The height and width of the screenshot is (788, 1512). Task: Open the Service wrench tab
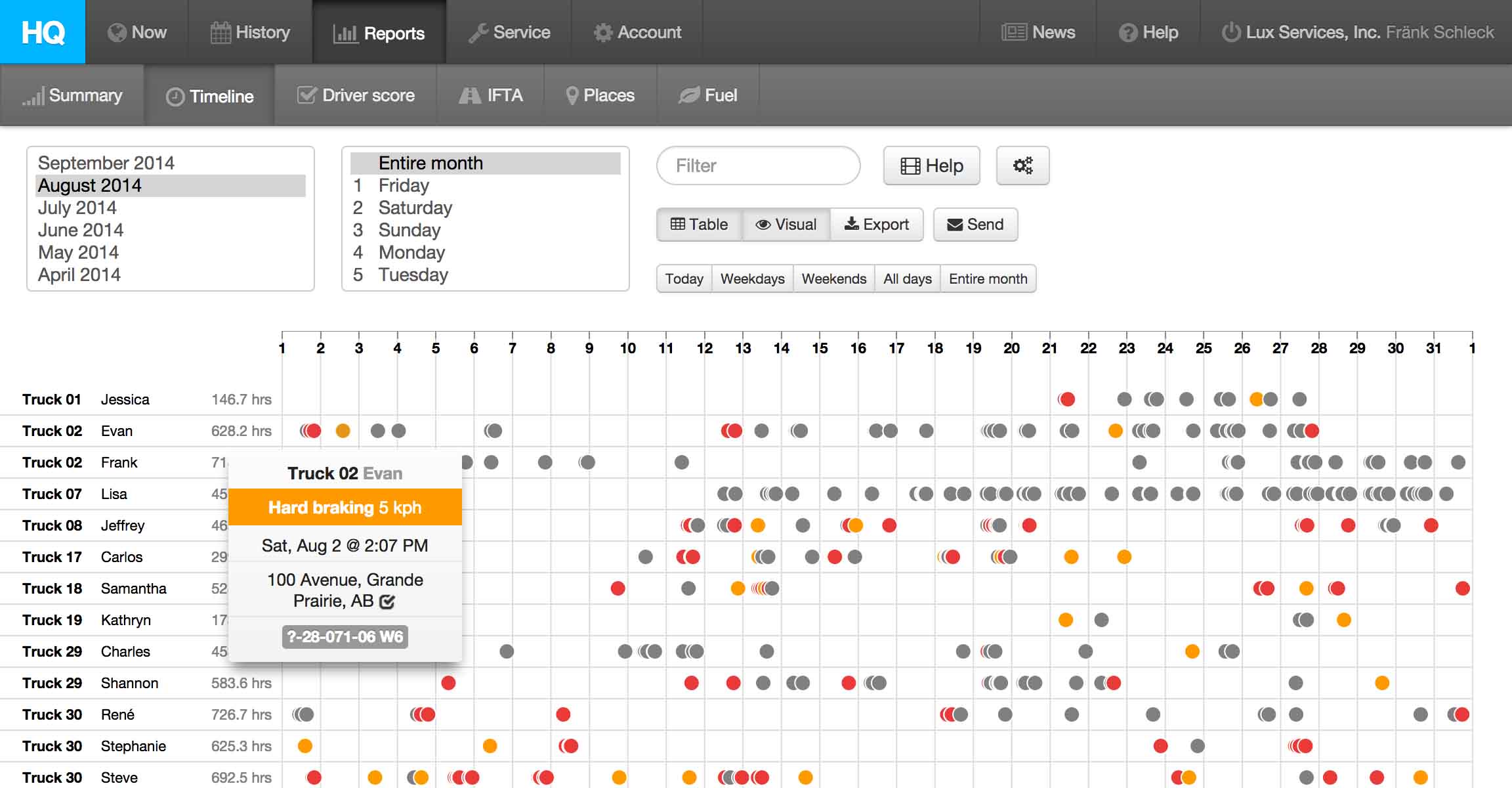pos(509,32)
